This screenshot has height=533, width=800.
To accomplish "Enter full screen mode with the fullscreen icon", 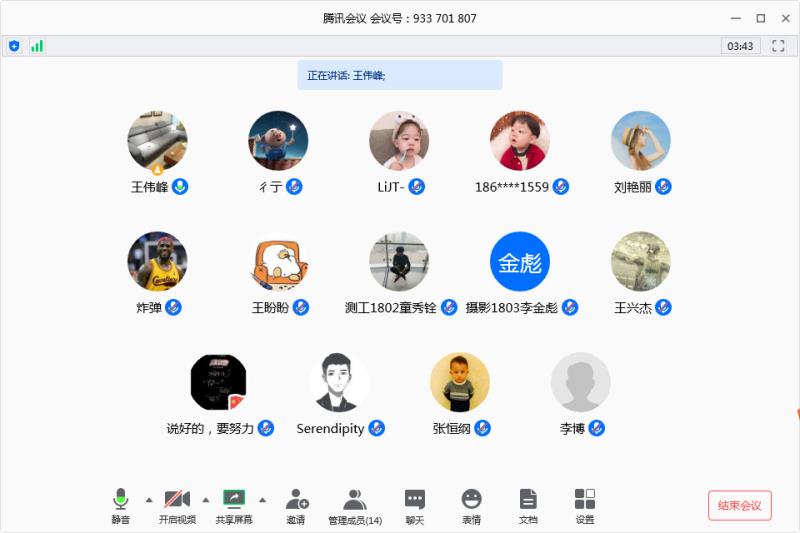I will click(x=778, y=46).
